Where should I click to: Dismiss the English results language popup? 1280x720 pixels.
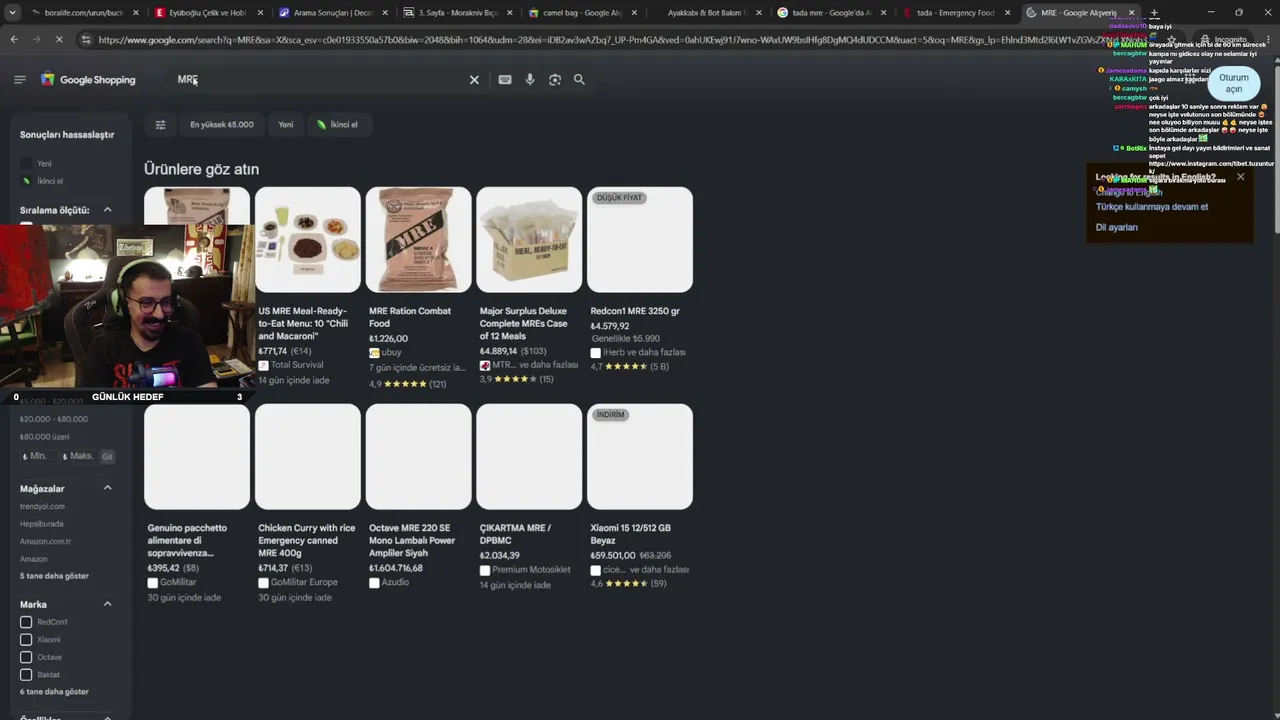[x=1241, y=177]
